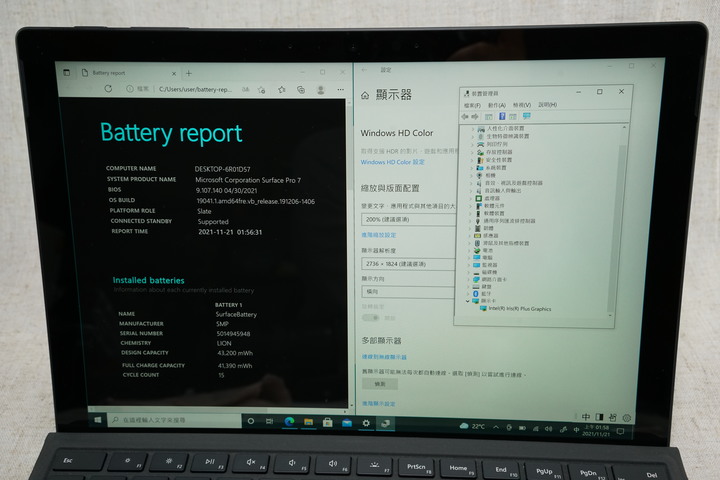The image size is (720, 480).
Task: Select the Battery report browser tab
Action: pos(129,73)
